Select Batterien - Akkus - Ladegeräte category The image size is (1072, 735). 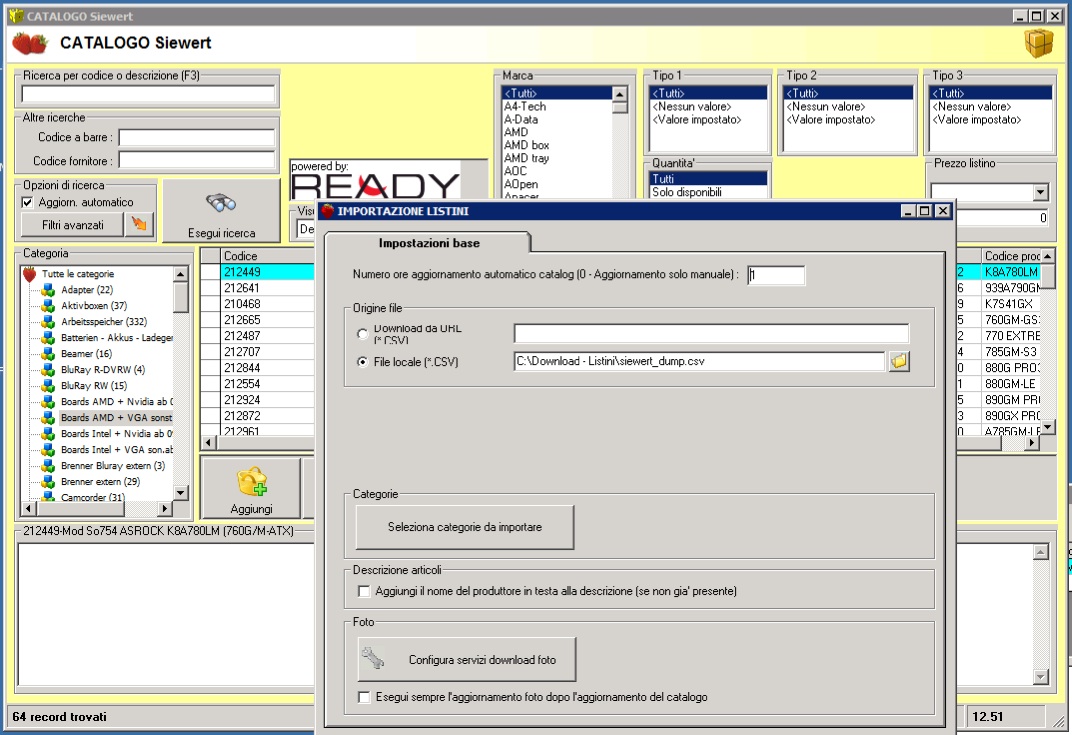(116, 338)
